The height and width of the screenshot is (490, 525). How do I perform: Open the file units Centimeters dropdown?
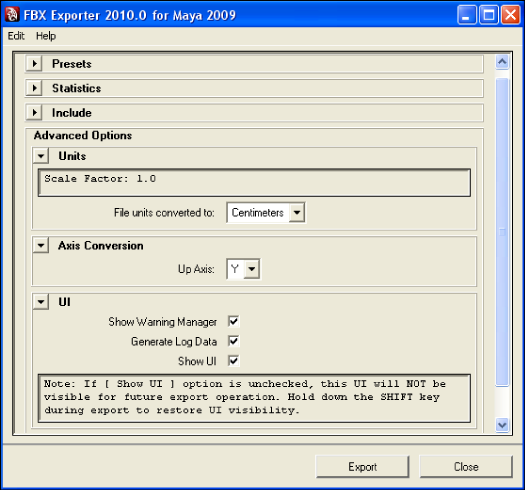pos(266,212)
